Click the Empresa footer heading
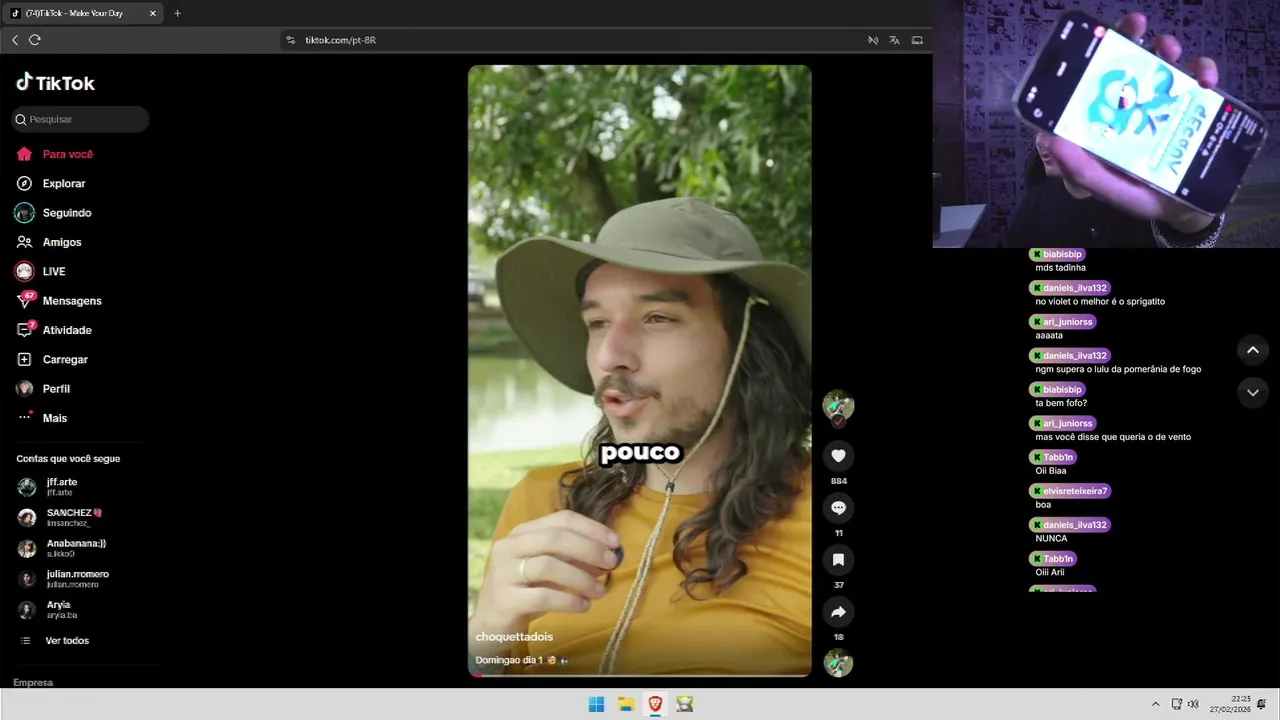1280x720 pixels. 33,682
